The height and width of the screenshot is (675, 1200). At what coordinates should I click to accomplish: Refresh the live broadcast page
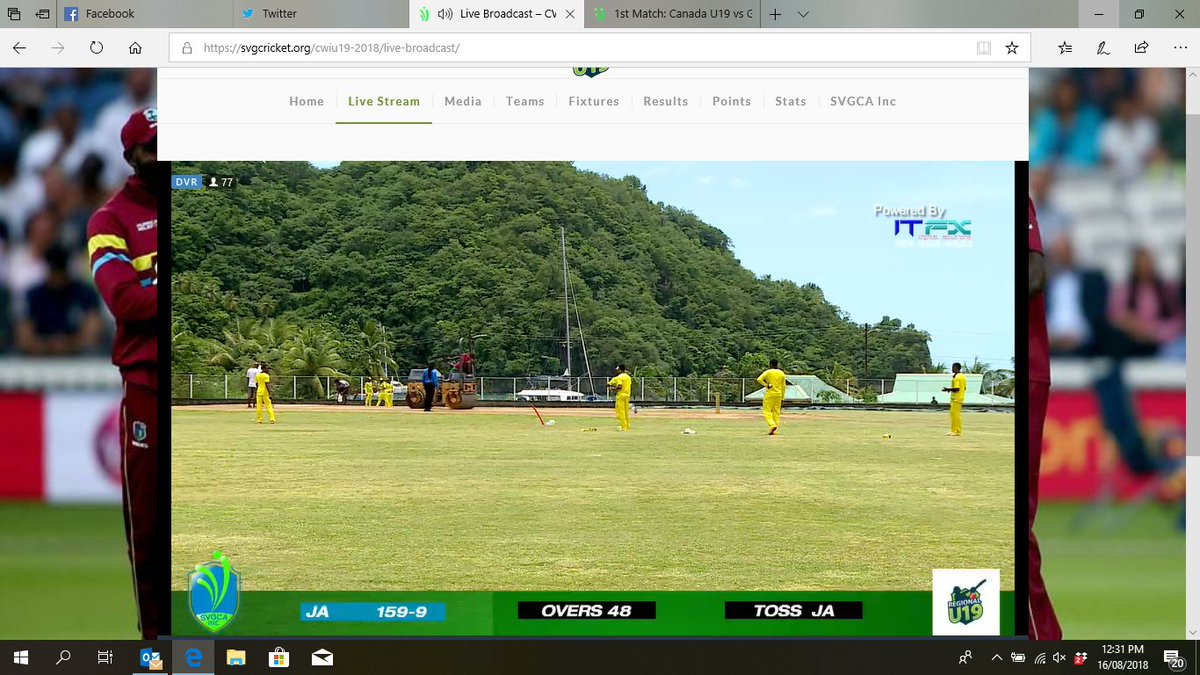(96, 48)
